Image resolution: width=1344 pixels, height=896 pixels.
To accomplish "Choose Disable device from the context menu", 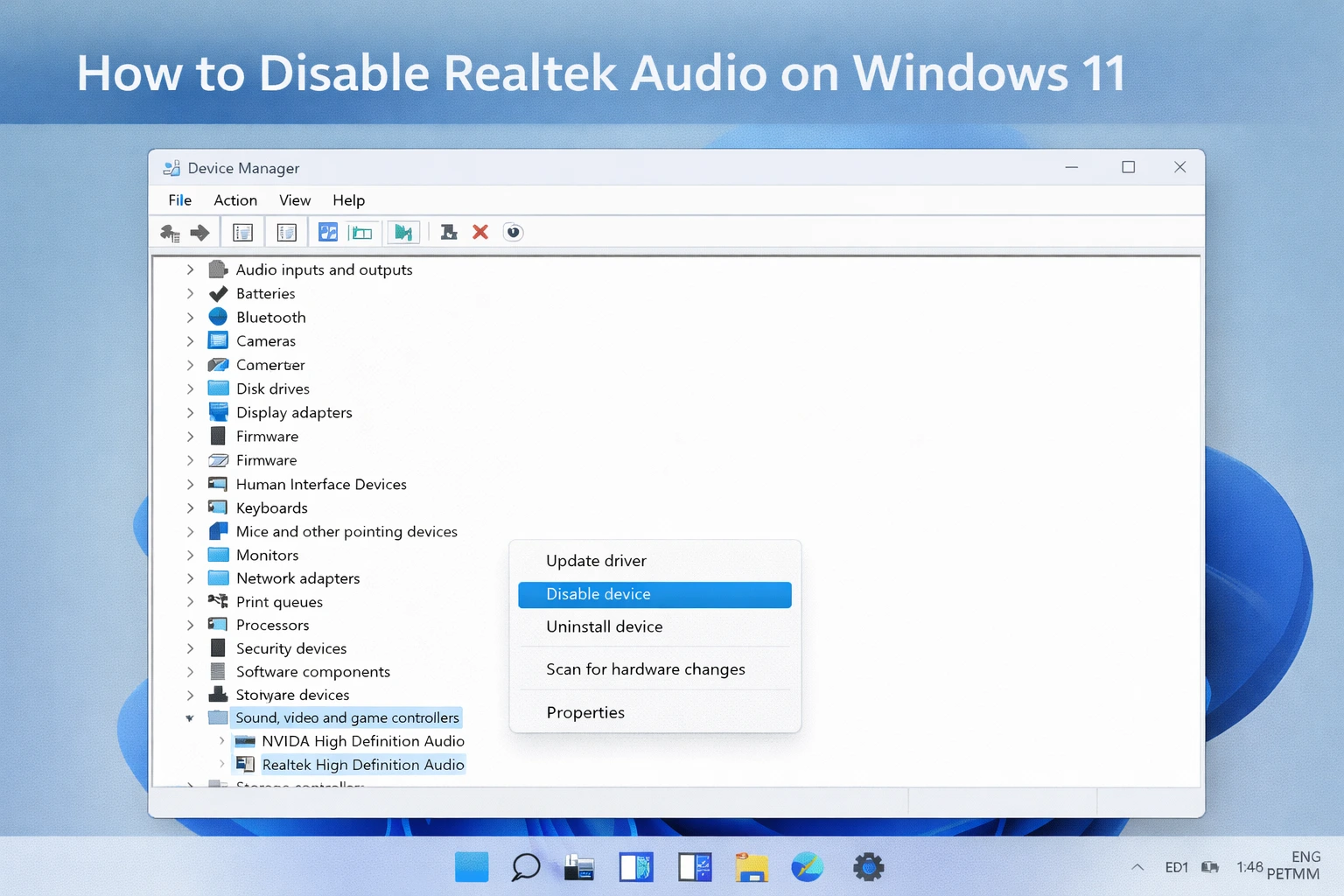I will [598, 594].
